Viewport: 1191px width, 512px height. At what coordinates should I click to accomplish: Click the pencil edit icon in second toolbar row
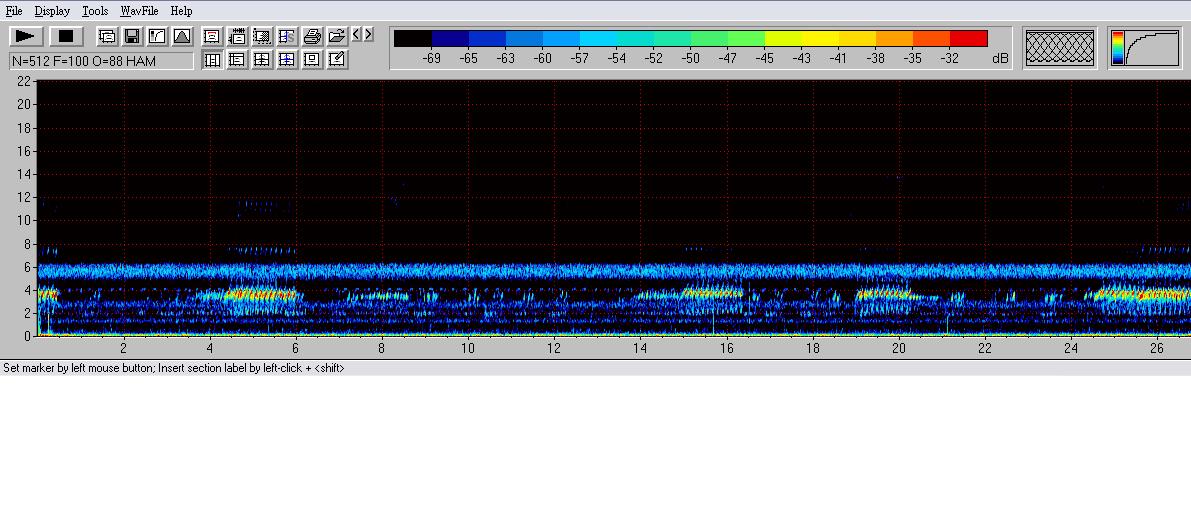pos(337,60)
